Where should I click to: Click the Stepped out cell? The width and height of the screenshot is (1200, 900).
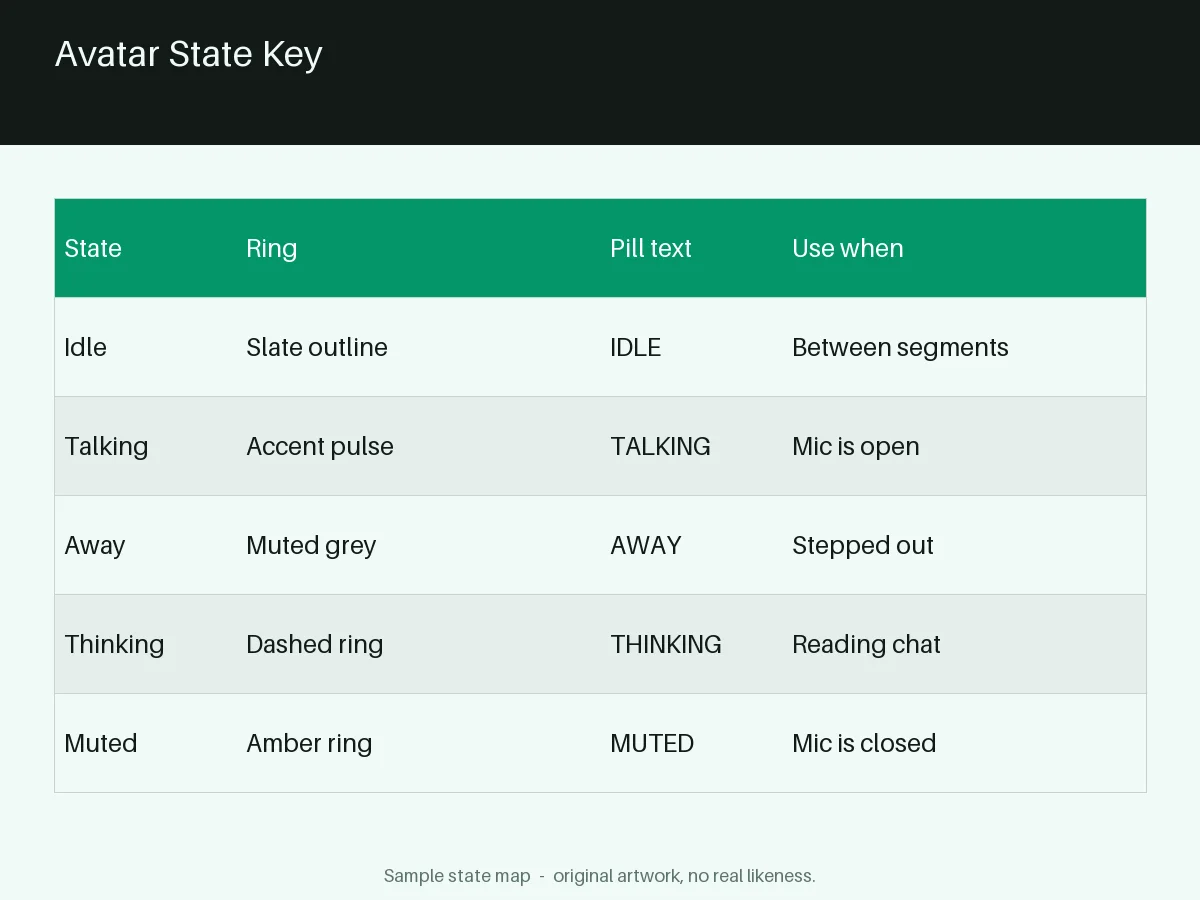863,545
